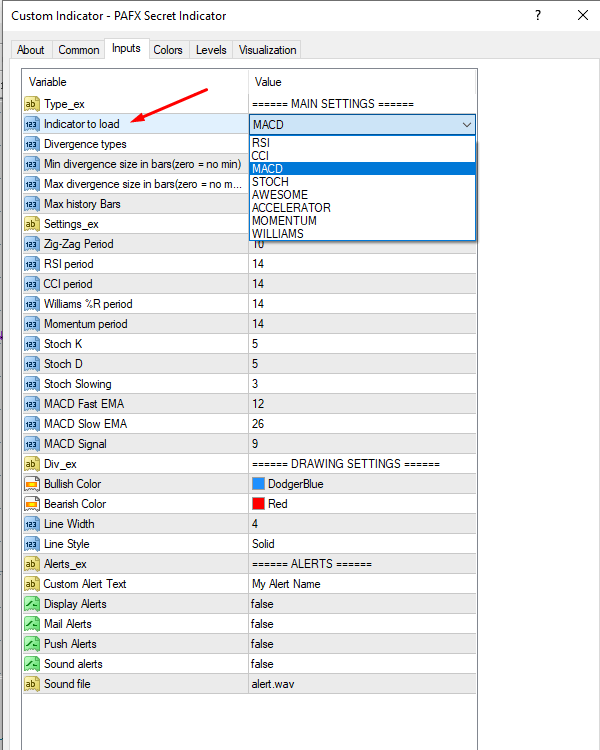This screenshot has height=750, width=600.
Task: Click the help question mark button
Action: click(x=538, y=15)
